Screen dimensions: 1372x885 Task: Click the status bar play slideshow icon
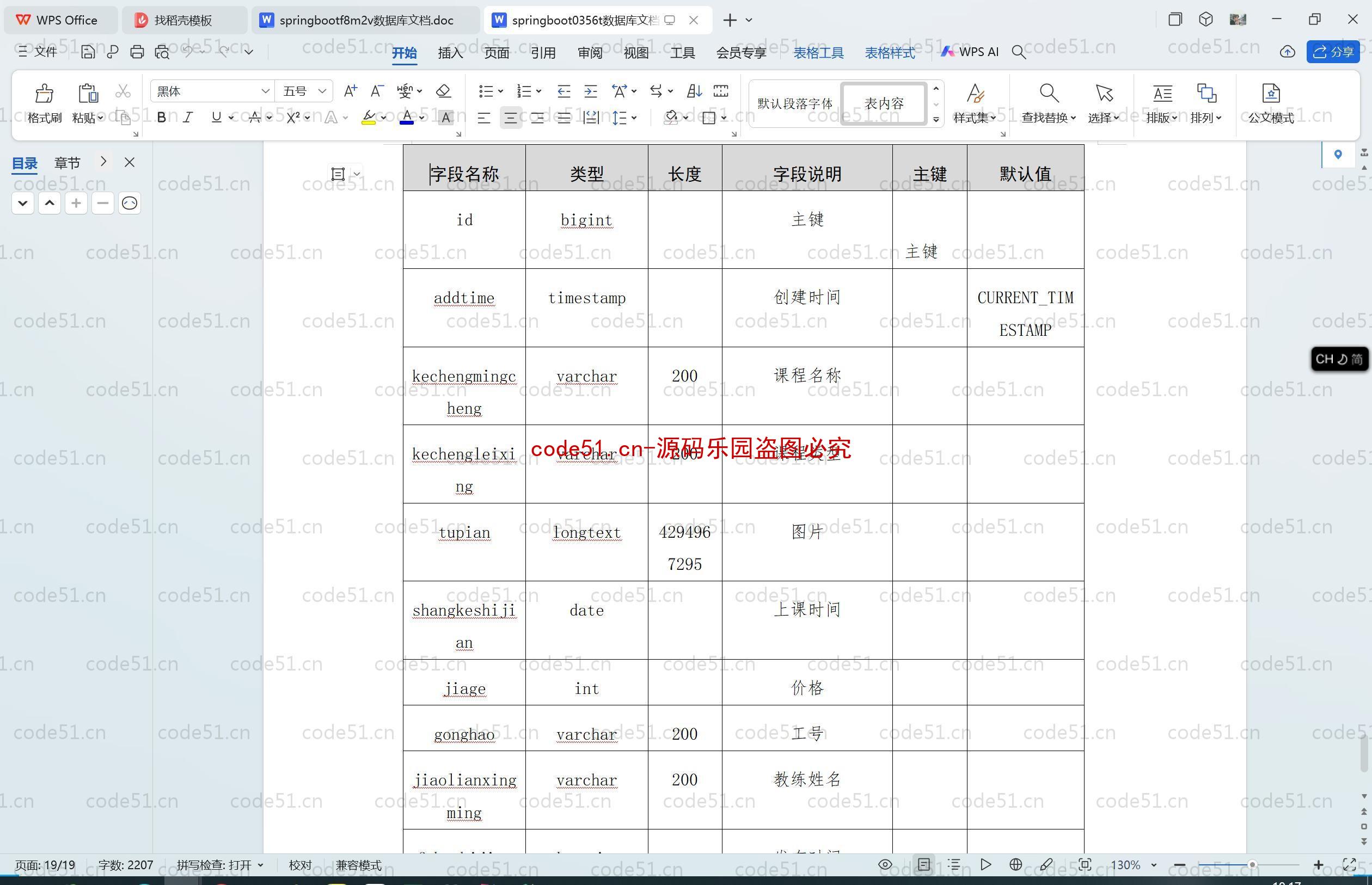tap(986, 865)
